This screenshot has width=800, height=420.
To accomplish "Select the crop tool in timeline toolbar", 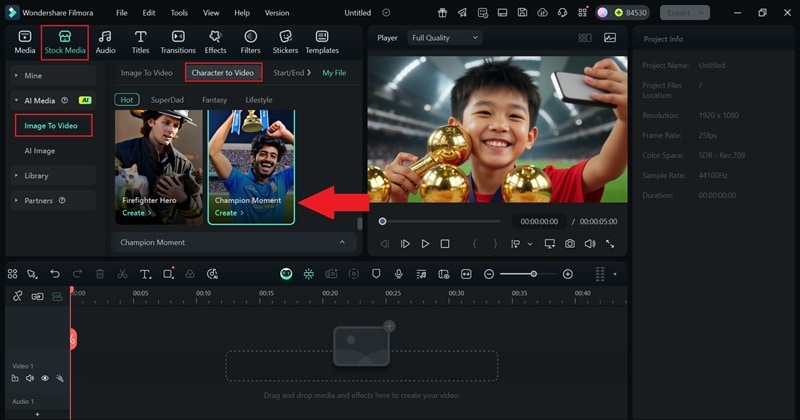I will click(x=168, y=274).
